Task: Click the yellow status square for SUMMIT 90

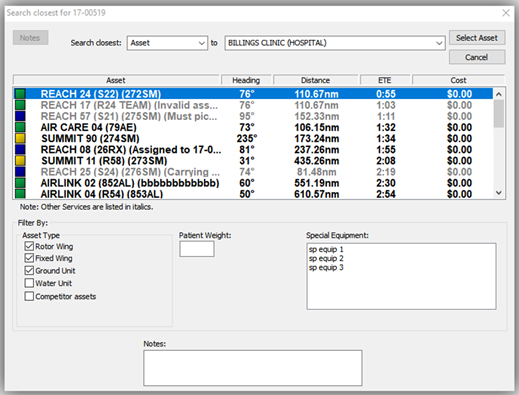Action: [x=20, y=138]
